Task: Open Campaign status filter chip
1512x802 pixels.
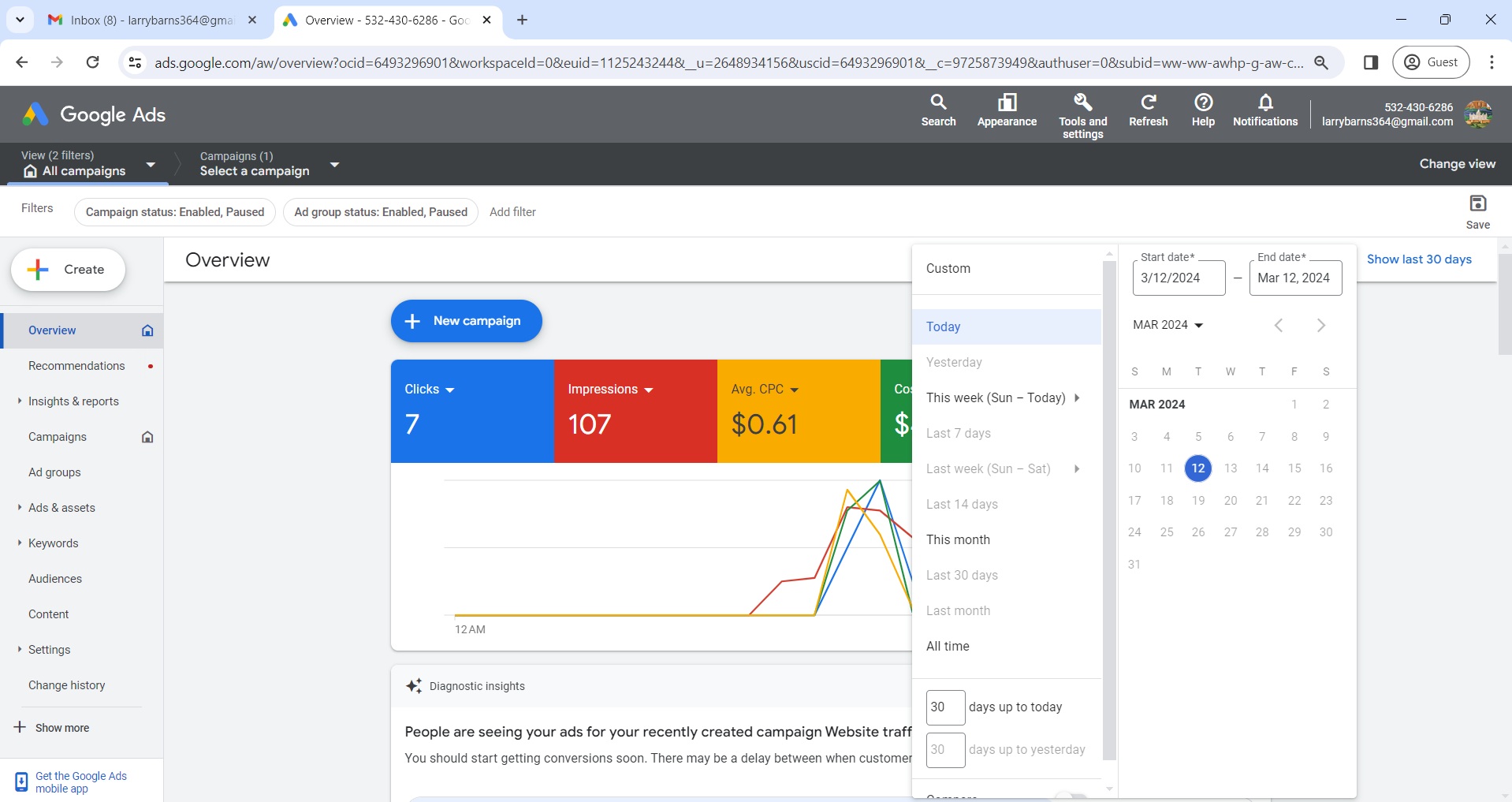Action: (x=175, y=212)
